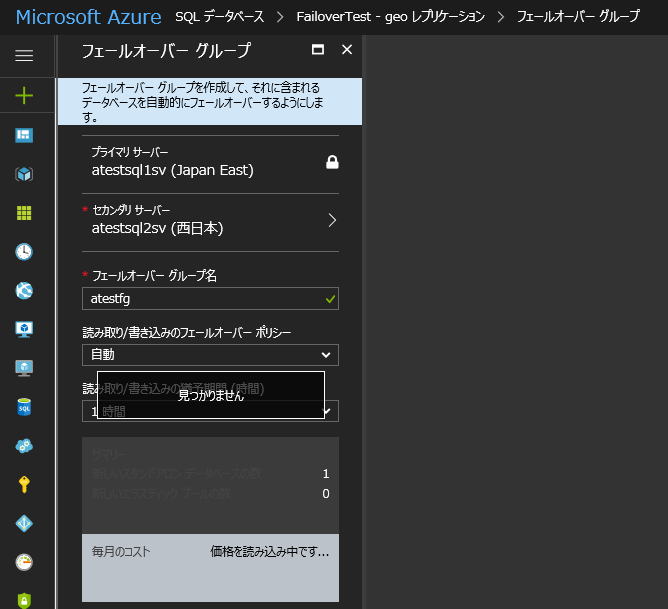Click the lock icon beside primary server

pyautogui.click(x=332, y=162)
